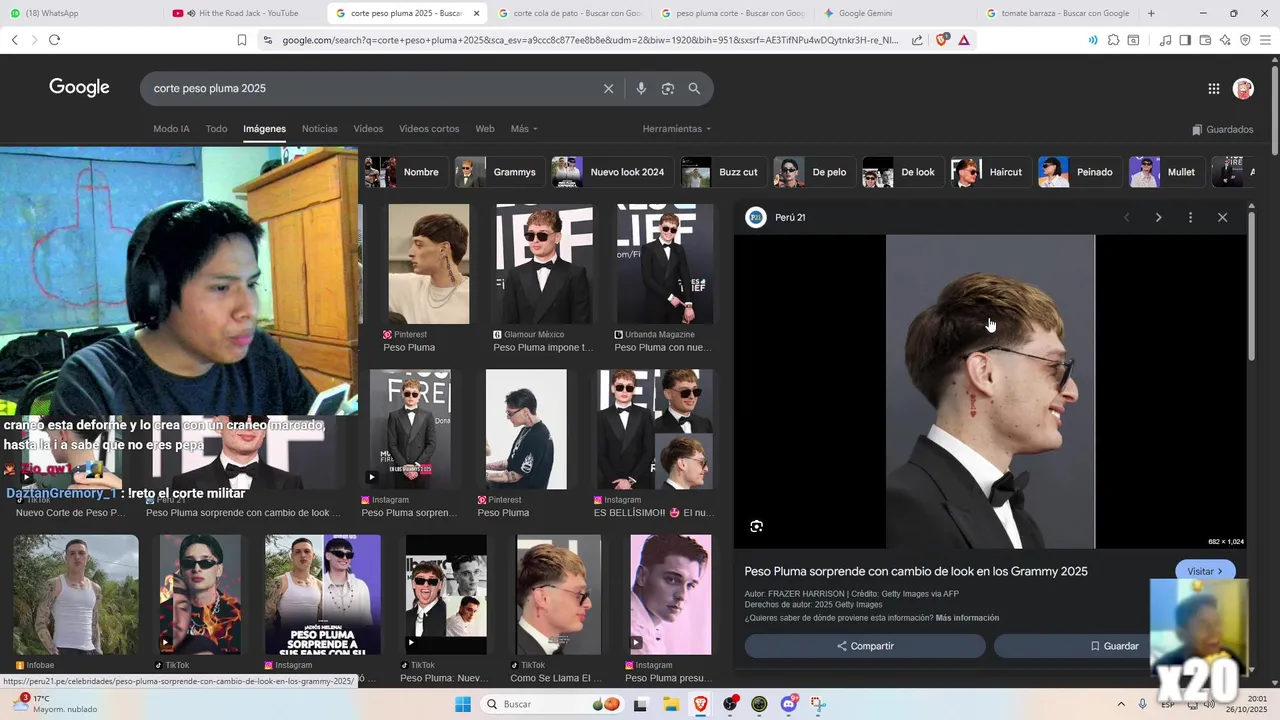The image size is (1280, 720).
Task: Close the corte peso pluma 2025 tab
Action: [476, 13]
